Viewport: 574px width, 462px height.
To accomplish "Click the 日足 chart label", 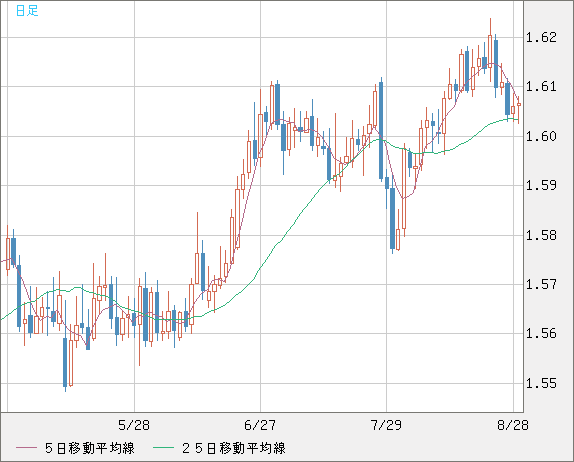I will point(27,11).
